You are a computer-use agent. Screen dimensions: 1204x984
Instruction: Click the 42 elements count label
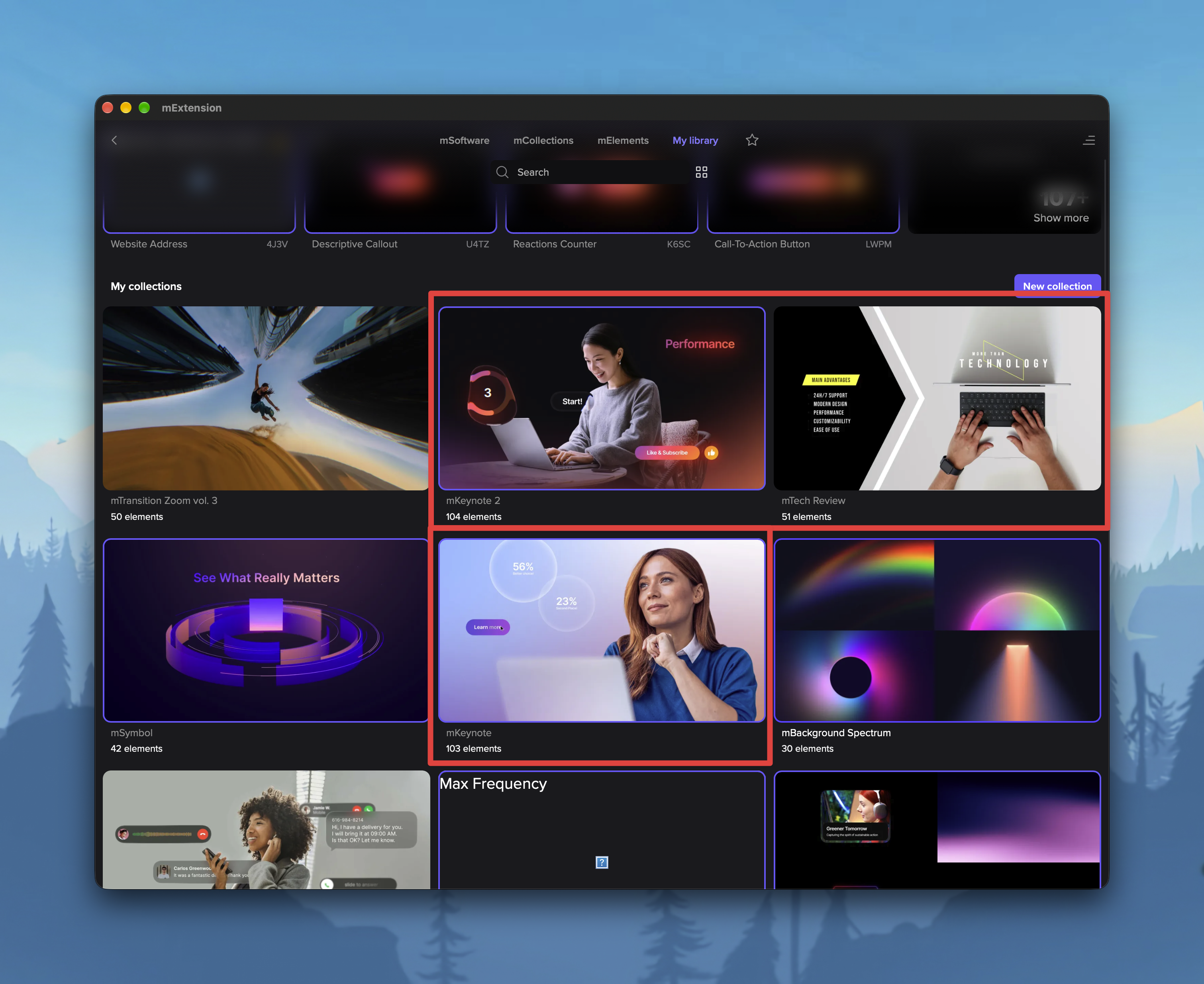137,749
